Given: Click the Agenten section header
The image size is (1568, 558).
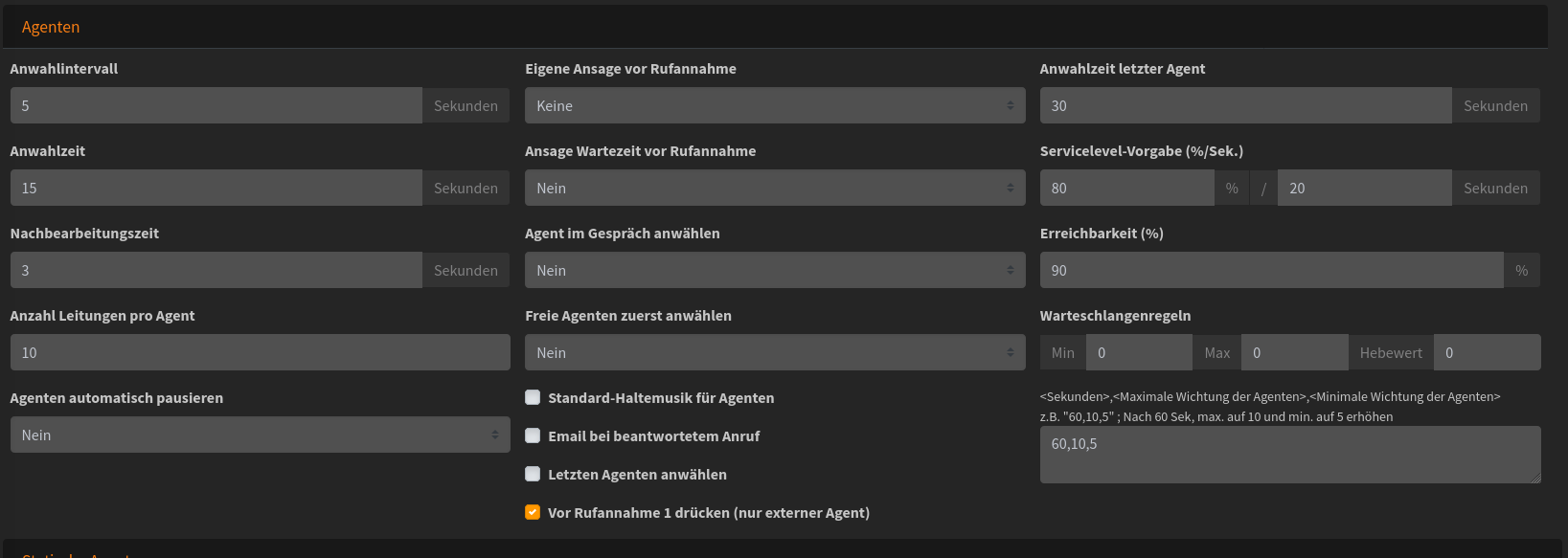Looking at the screenshot, I should 51,27.
